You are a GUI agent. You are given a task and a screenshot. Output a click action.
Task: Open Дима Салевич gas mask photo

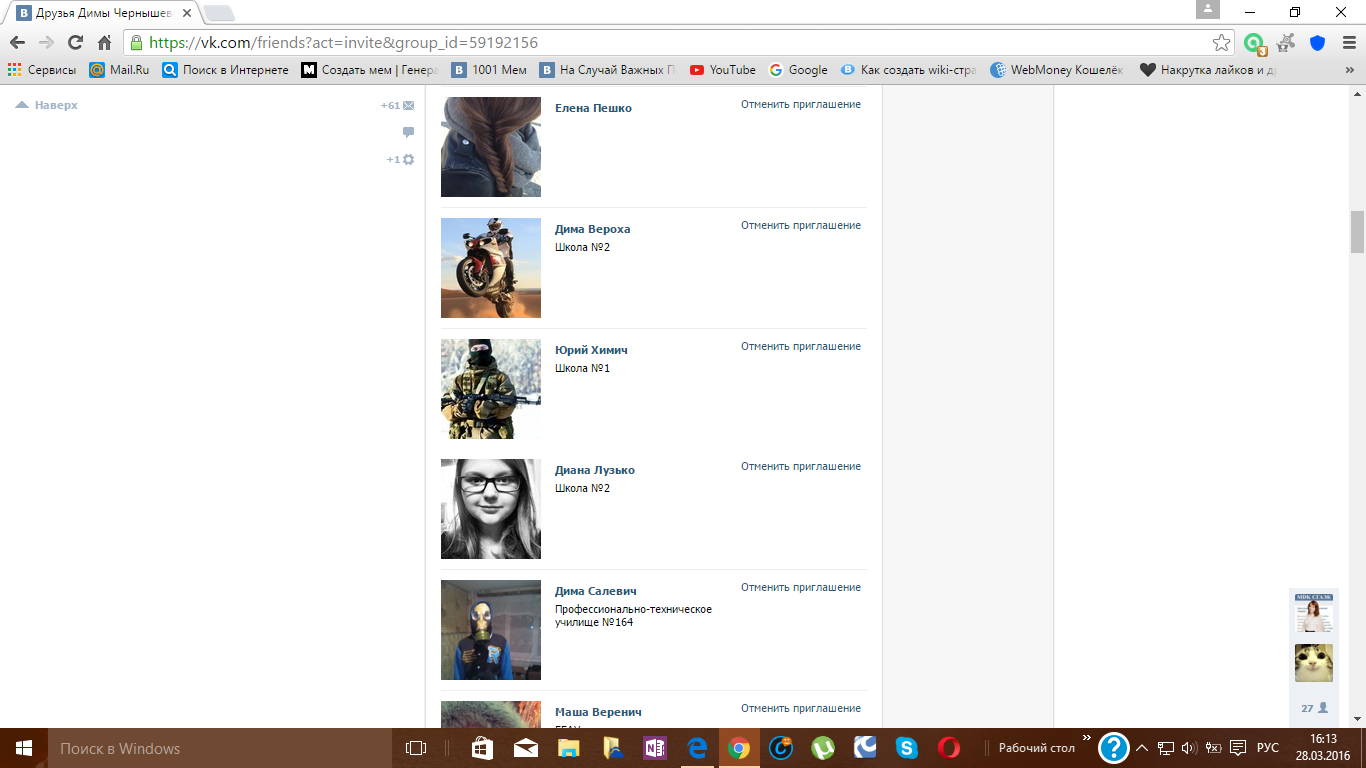[x=491, y=630]
